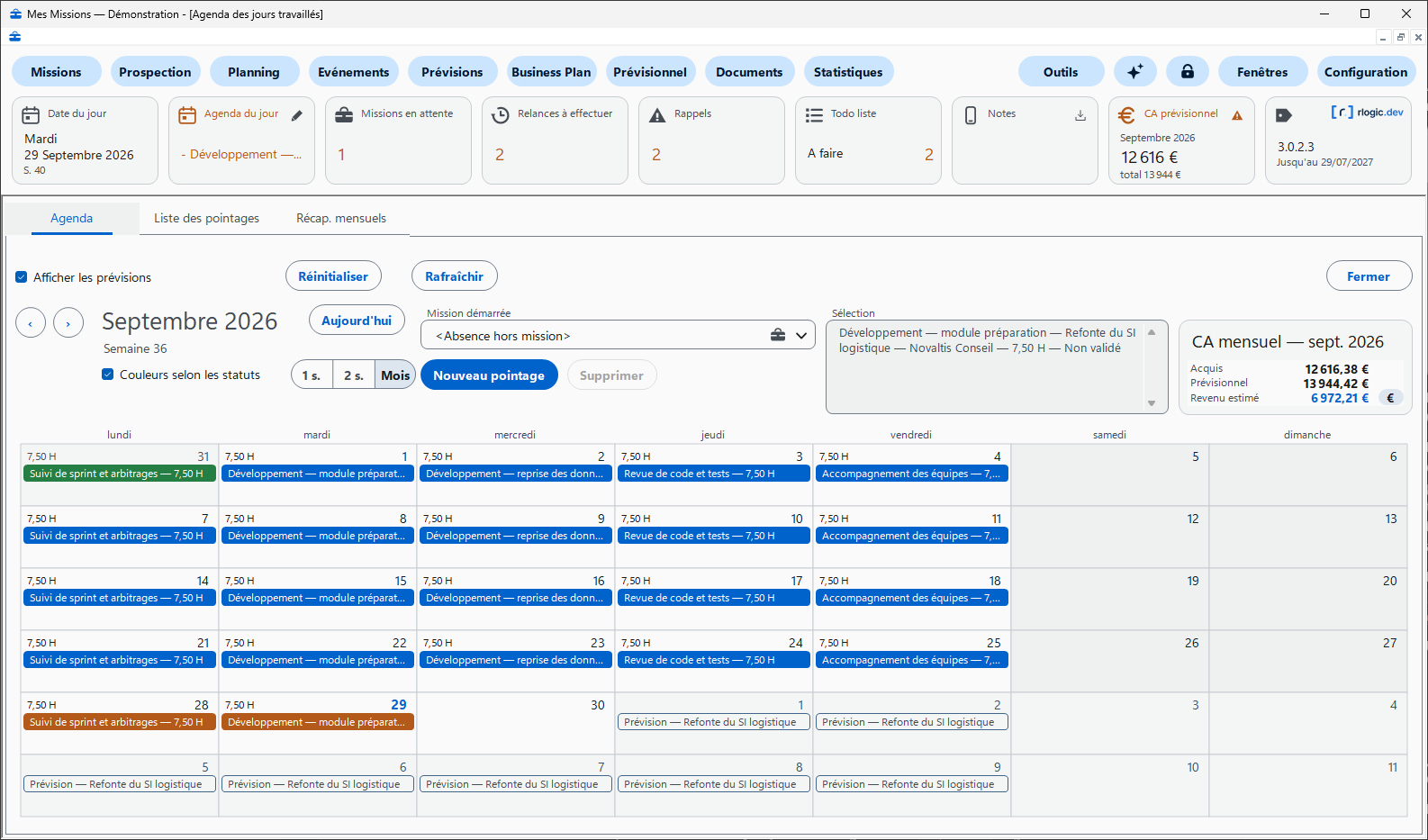The width and height of the screenshot is (1428, 840).
Task: Click the pencil edit icon in Agenda du jour
Action: click(x=297, y=115)
